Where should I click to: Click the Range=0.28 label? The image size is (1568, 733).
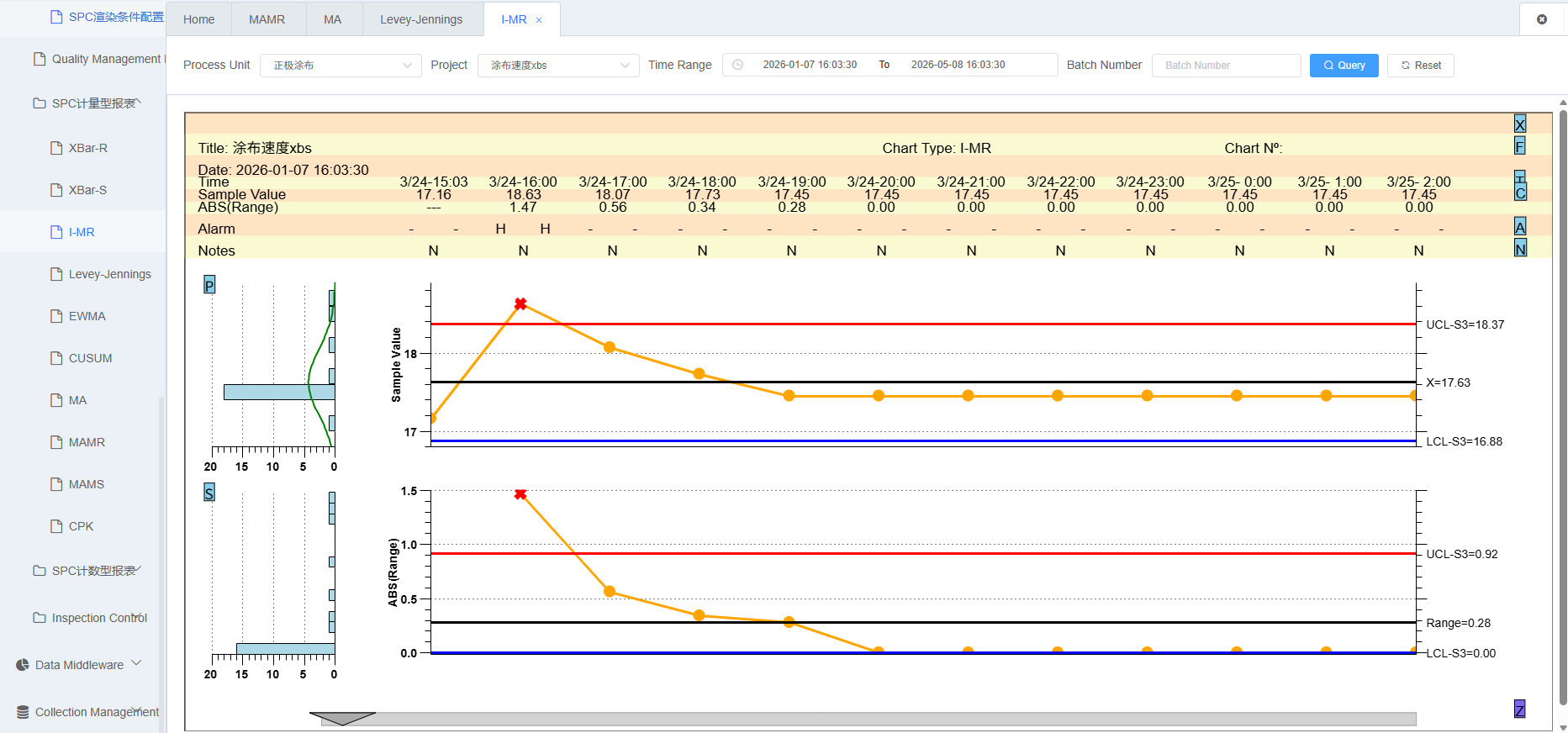1459,623
